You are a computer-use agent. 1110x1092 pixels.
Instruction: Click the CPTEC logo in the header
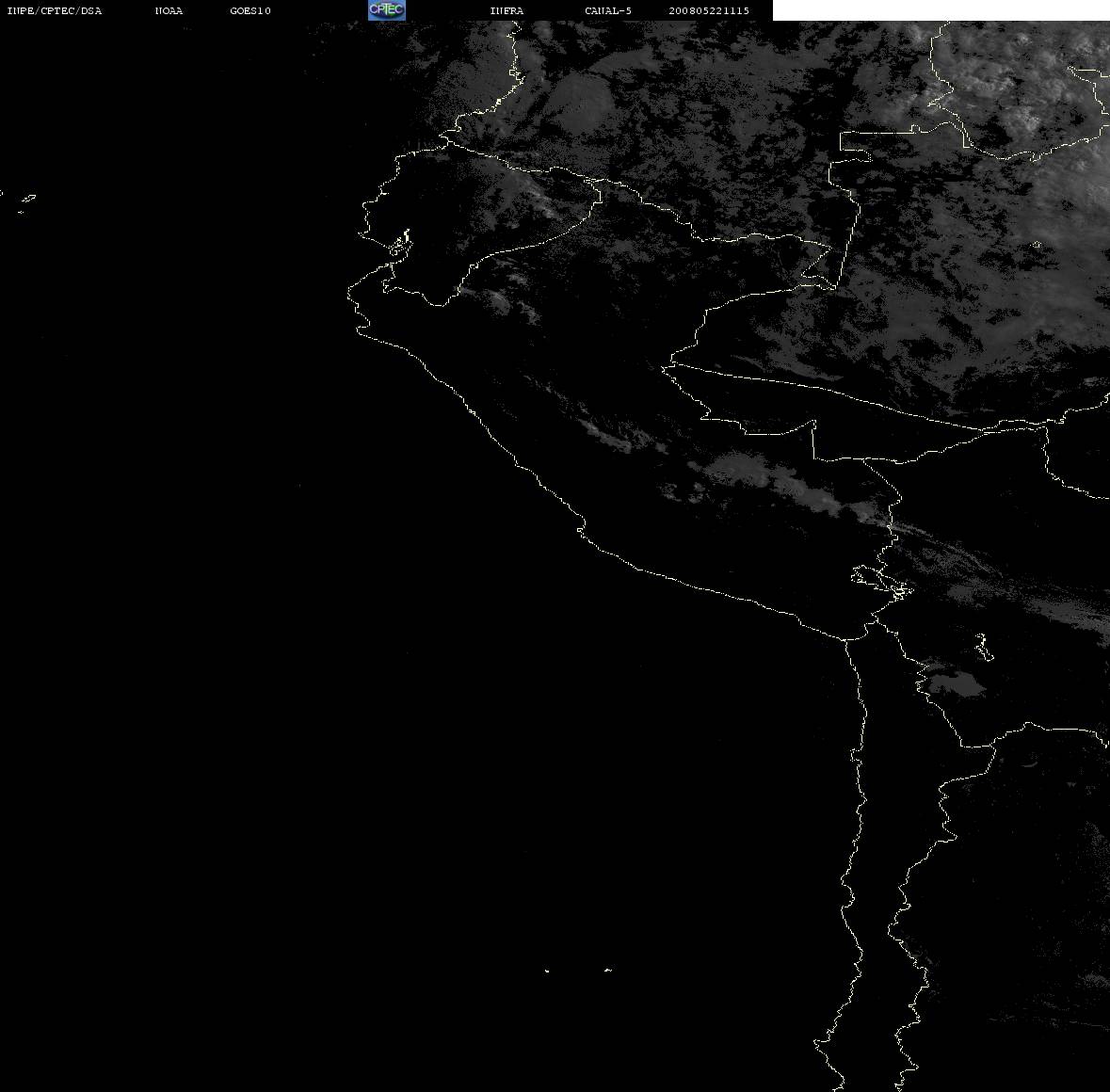(387, 9)
